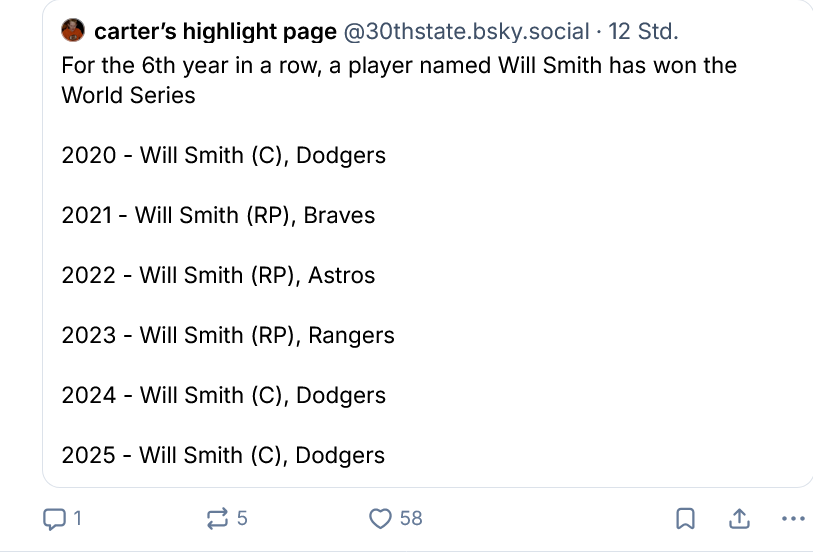Click the reply speech bubble icon
Viewport: 813px width, 559px height.
tap(55, 518)
